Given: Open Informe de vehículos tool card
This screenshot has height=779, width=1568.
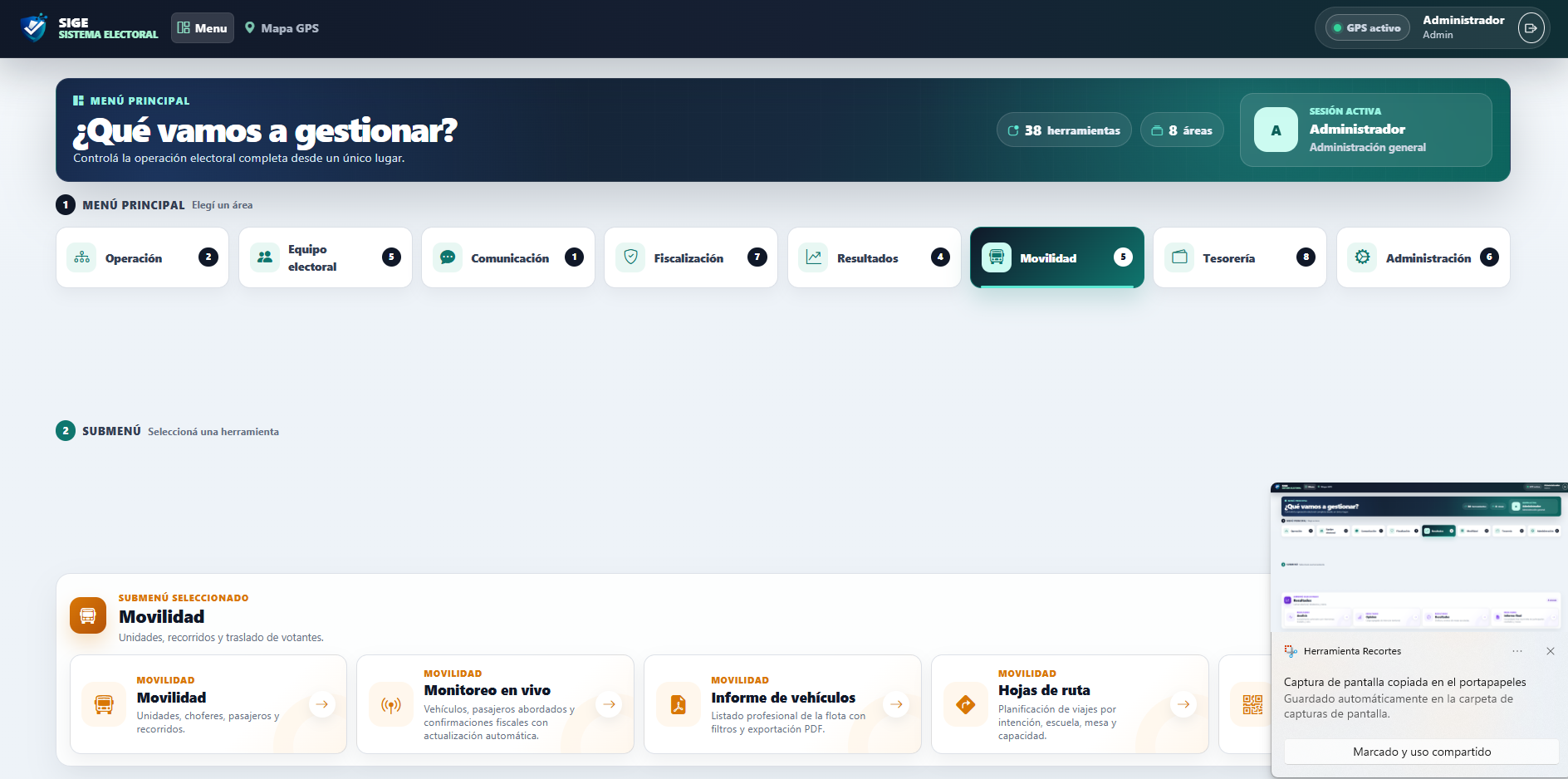Looking at the screenshot, I should point(782,704).
